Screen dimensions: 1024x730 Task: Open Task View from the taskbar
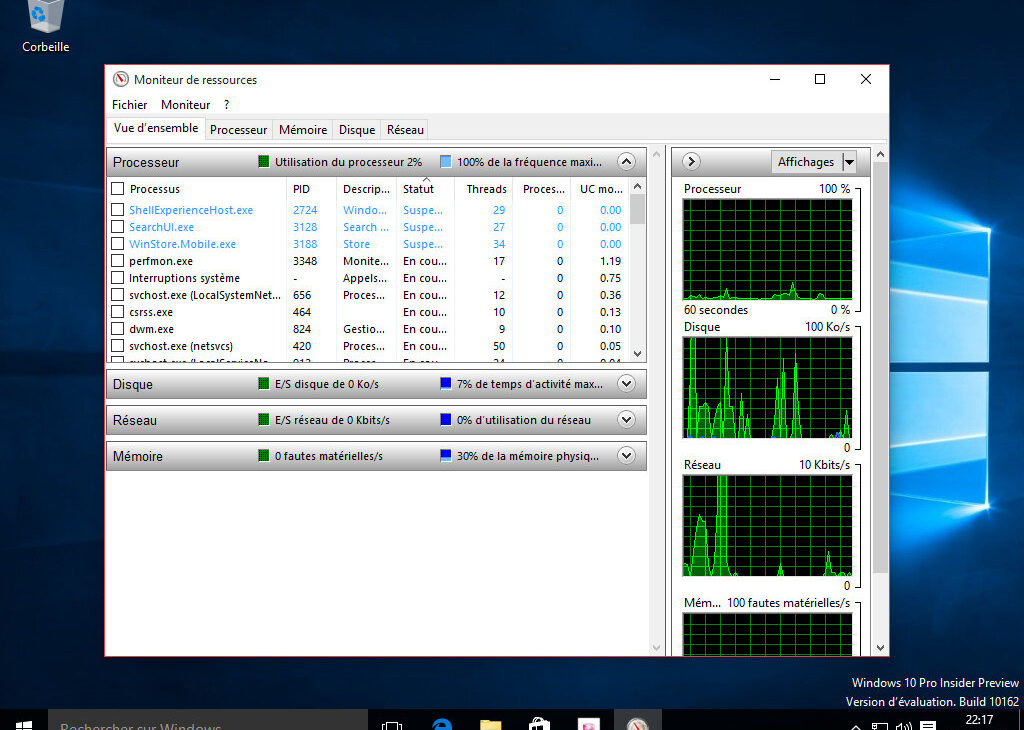click(x=391, y=722)
